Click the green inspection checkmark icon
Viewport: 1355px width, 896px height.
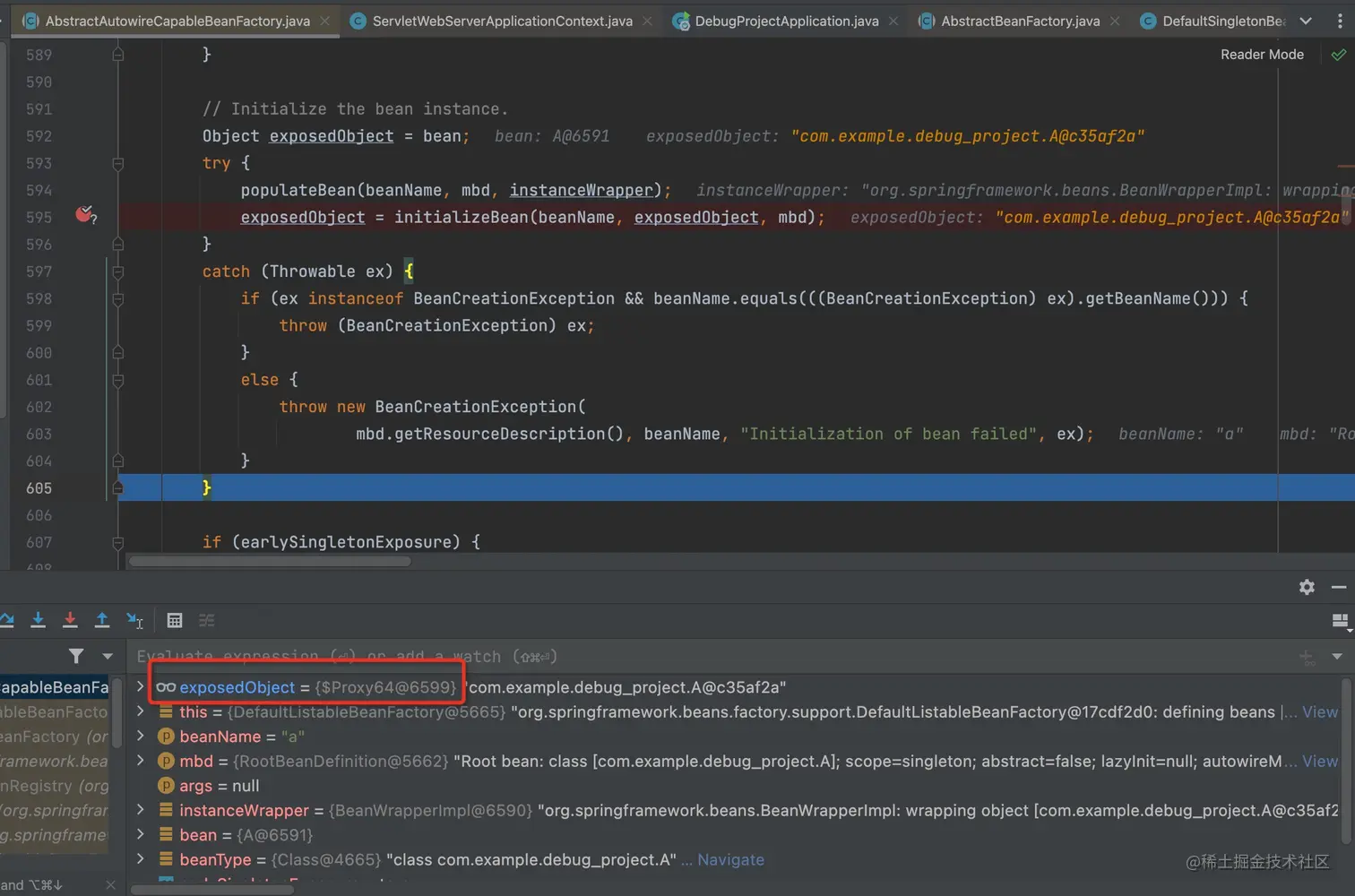(x=1338, y=55)
